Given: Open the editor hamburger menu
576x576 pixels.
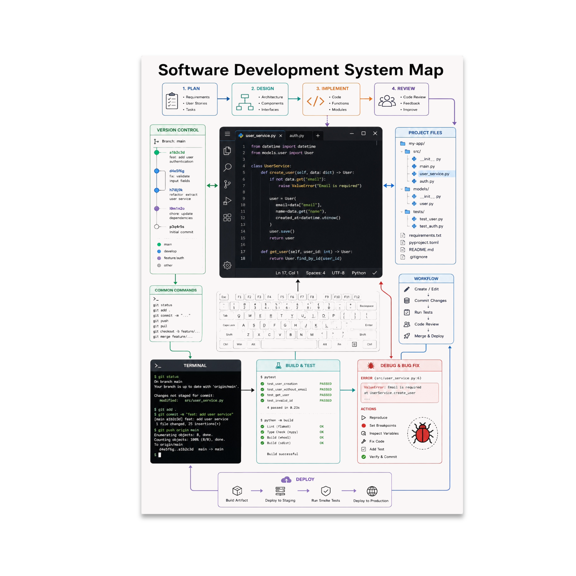Looking at the screenshot, I should click(227, 134).
